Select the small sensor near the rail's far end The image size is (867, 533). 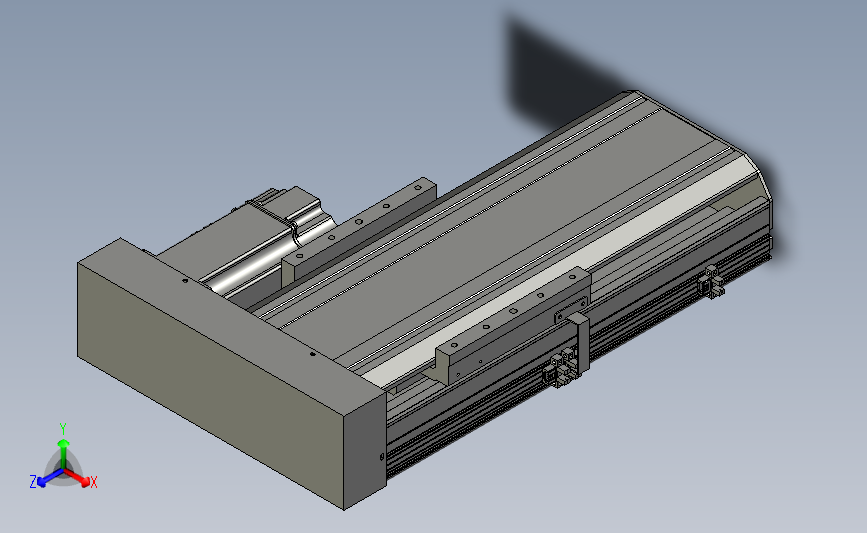711,283
